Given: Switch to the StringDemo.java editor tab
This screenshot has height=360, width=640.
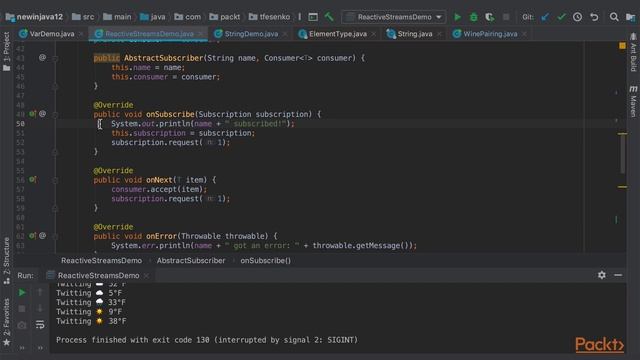Looking at the screenshot, I should click(x=251, y=34).
